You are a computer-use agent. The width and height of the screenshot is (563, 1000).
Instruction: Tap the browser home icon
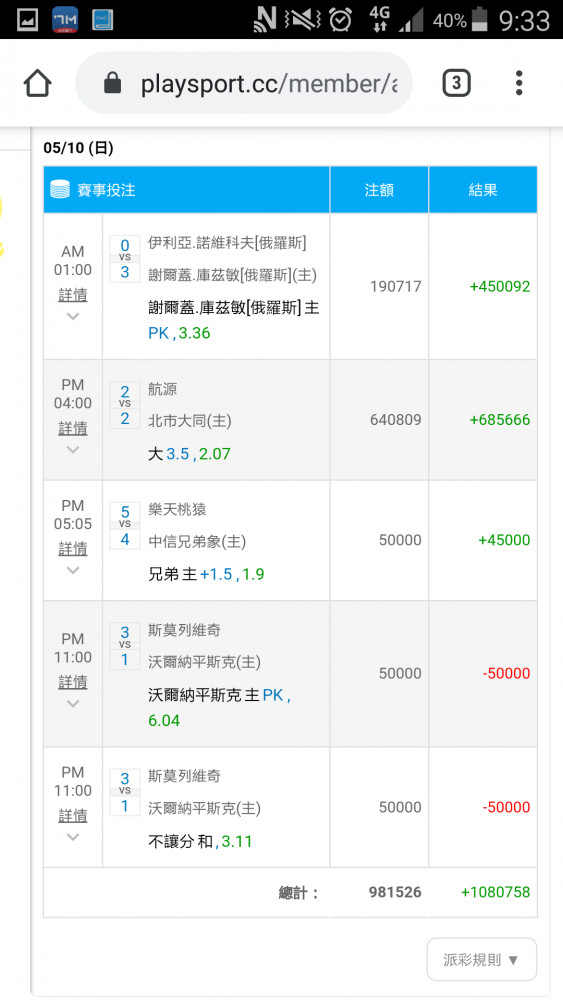pyautogui.click(x=37, y=83)
